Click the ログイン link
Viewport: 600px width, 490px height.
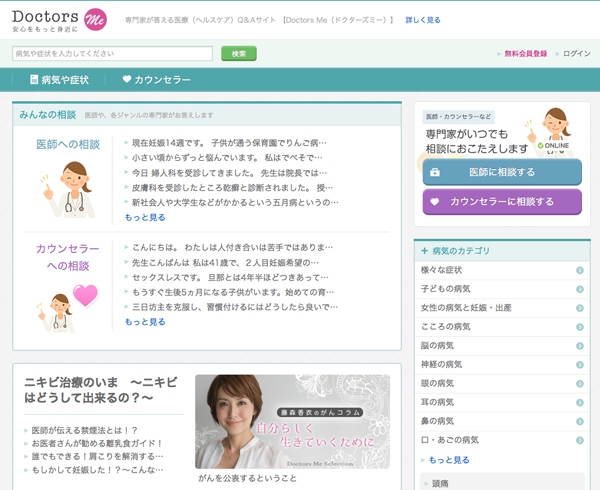[x=573, y=54]
